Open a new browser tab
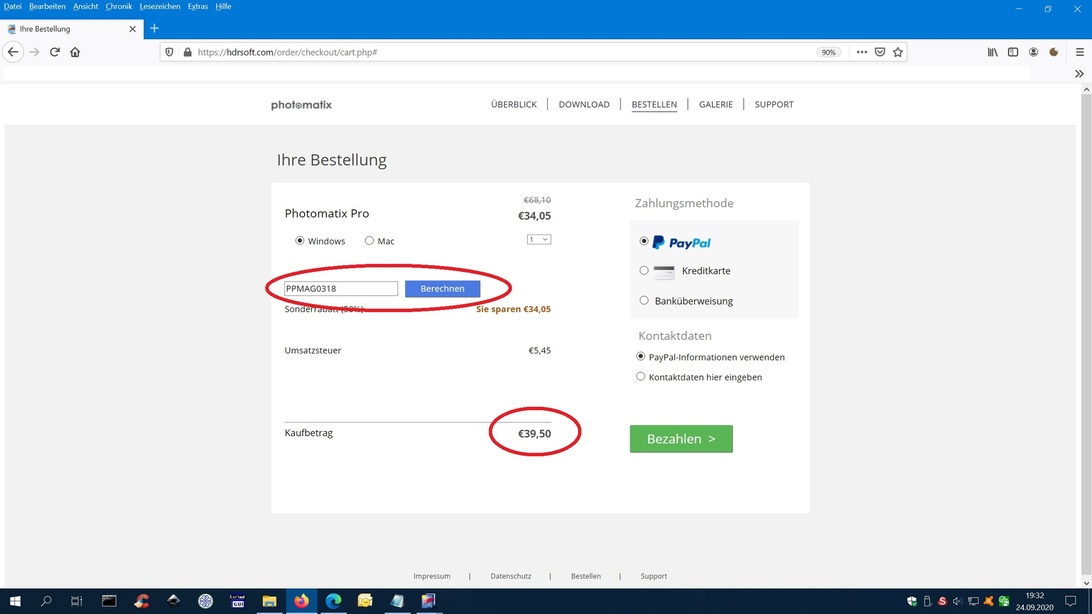The image size is (1092, 614). (154, 29)
